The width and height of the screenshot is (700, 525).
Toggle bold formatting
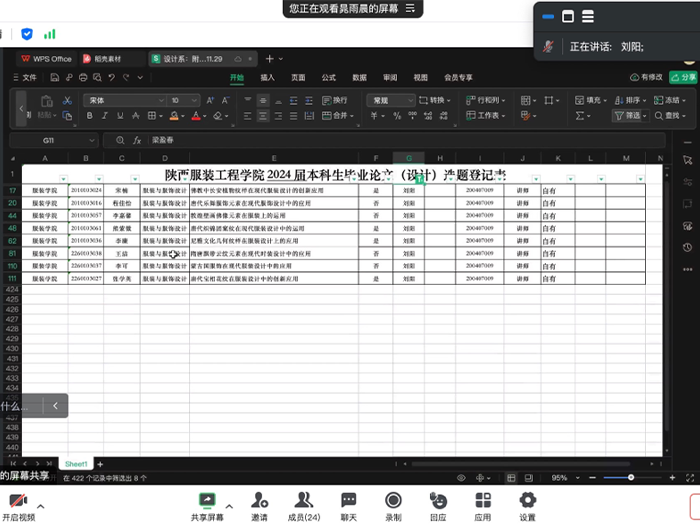[x=89, y=116]
